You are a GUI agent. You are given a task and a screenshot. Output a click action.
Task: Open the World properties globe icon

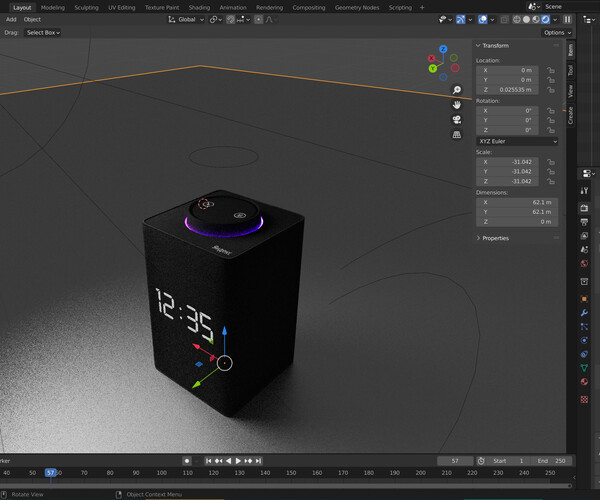[x=584, y=263]
